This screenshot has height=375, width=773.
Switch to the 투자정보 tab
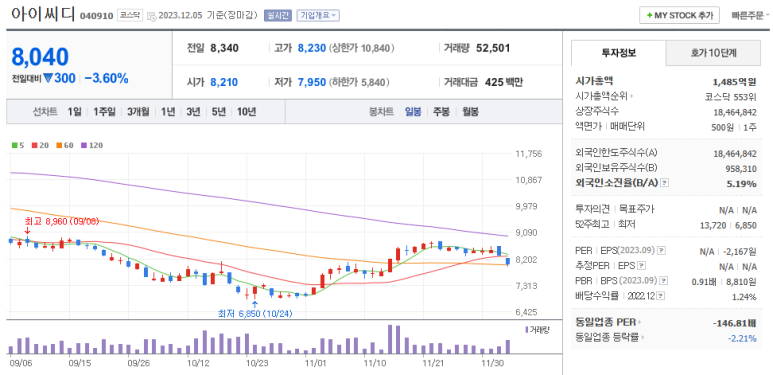pos(618,53)
